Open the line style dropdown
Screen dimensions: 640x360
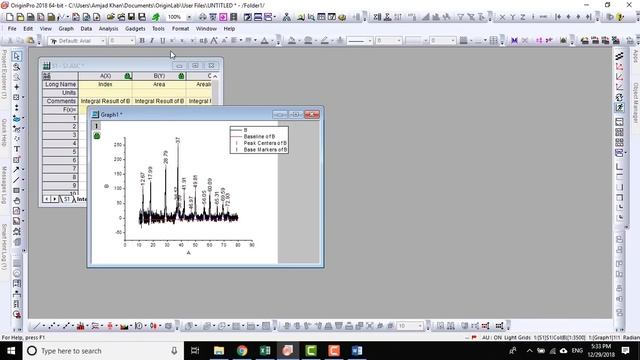pos(370,41)
